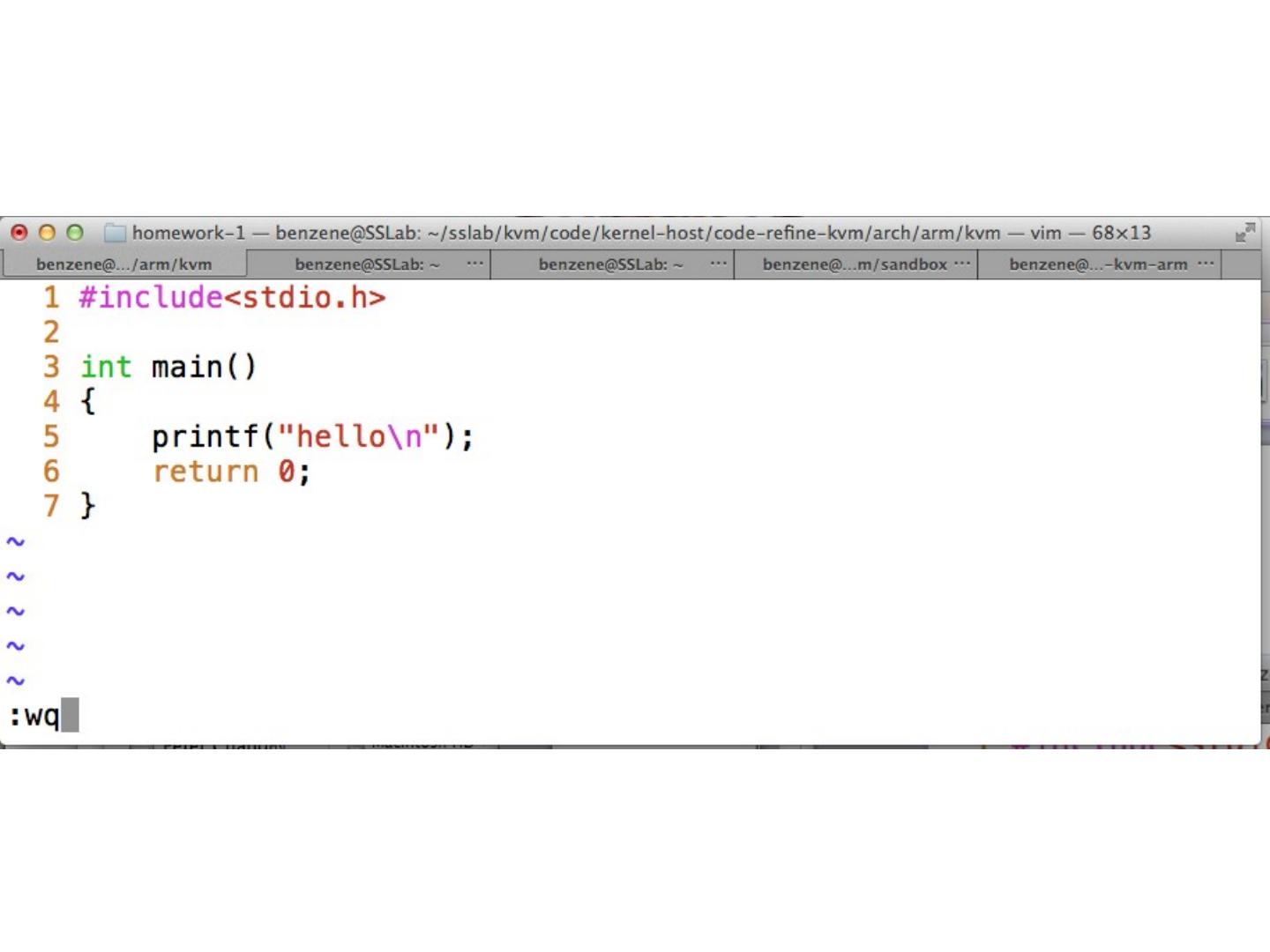Switch to the leftmost benzene@SSLab: ~ tab
This screenshot has width=1270, height=952.
click(x=366, y=264)
